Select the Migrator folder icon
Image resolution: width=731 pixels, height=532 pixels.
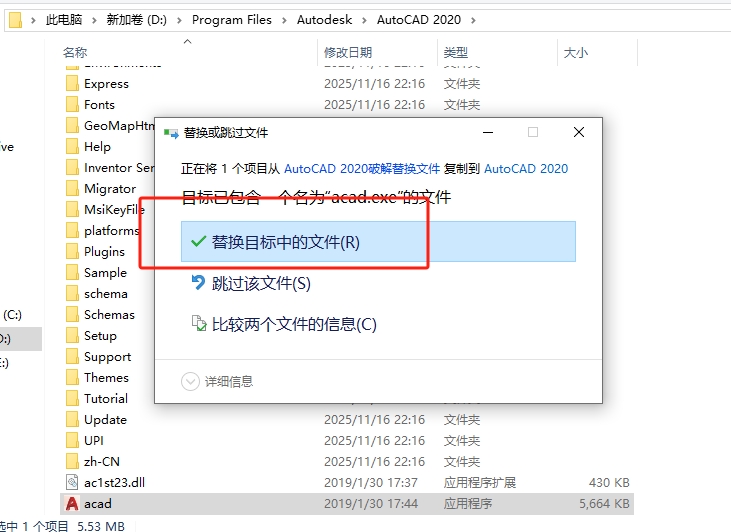[72, 189]
